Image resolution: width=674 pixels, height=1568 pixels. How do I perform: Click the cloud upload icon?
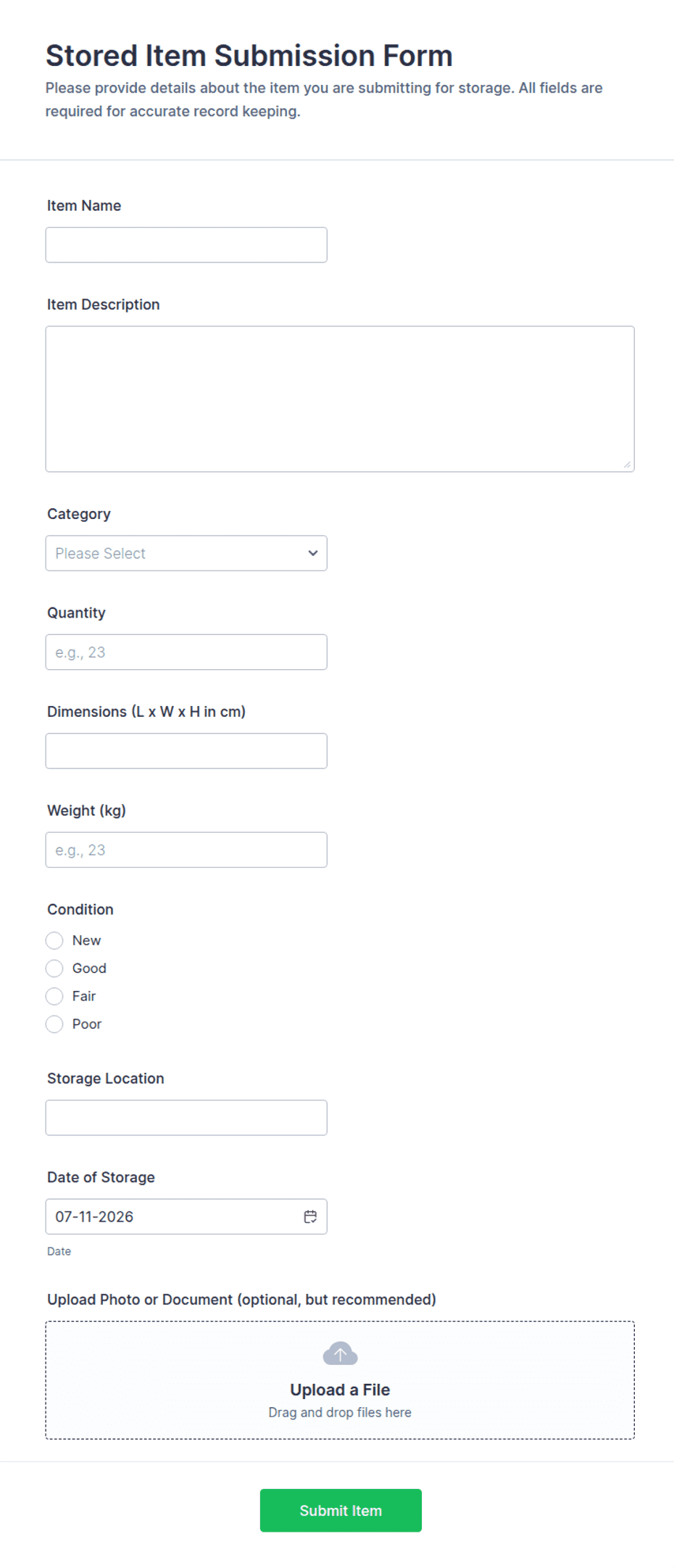tap(340, 1353)
